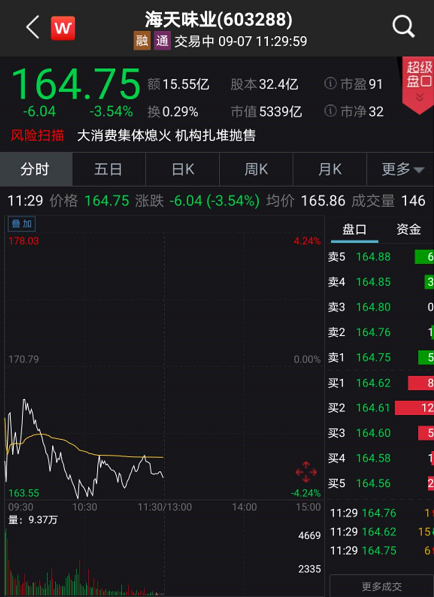The width and height of the screenshot is (434, 597).
Task: Tap the 量：9.37万 volume label
Action: (x=33, y=520)
